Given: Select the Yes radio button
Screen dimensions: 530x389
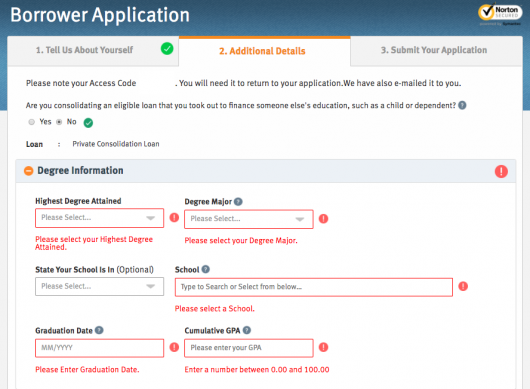Looking at the screenshot, I should (31, 122).
